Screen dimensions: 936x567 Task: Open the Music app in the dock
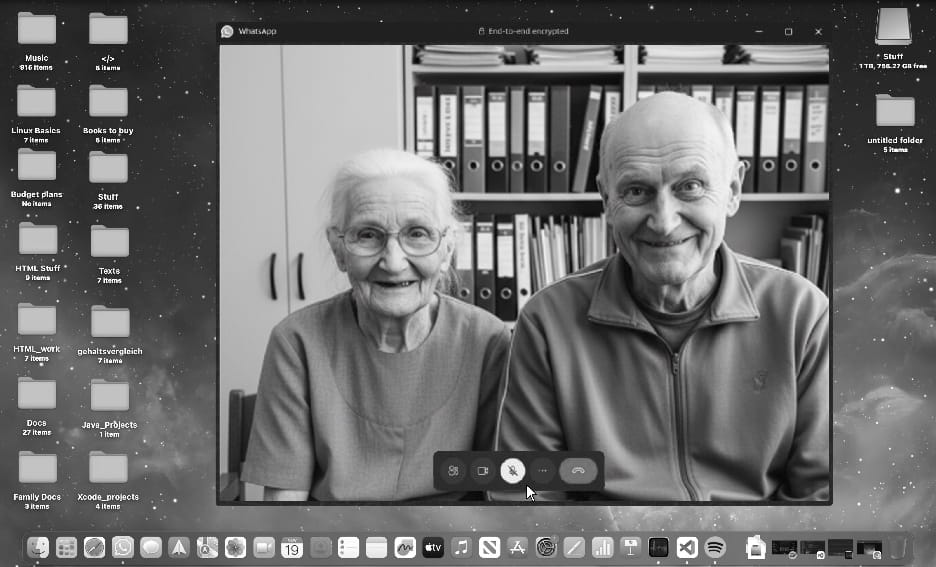point(461,547)
